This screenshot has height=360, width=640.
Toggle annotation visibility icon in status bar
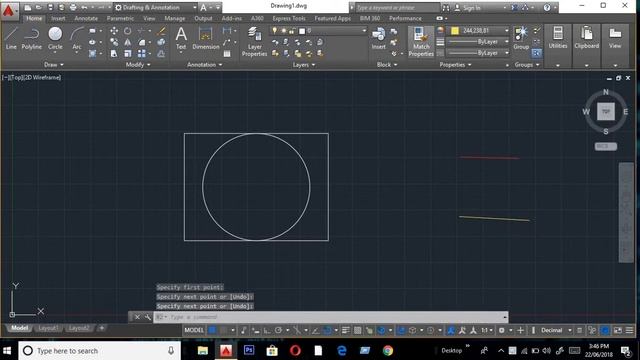[x=451, y=330]
